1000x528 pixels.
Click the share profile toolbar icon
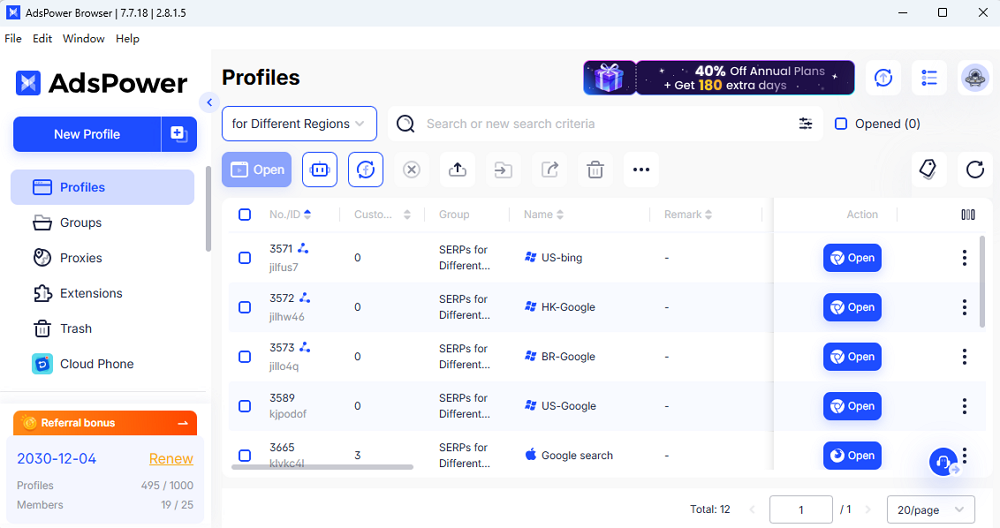coord(549,170)
